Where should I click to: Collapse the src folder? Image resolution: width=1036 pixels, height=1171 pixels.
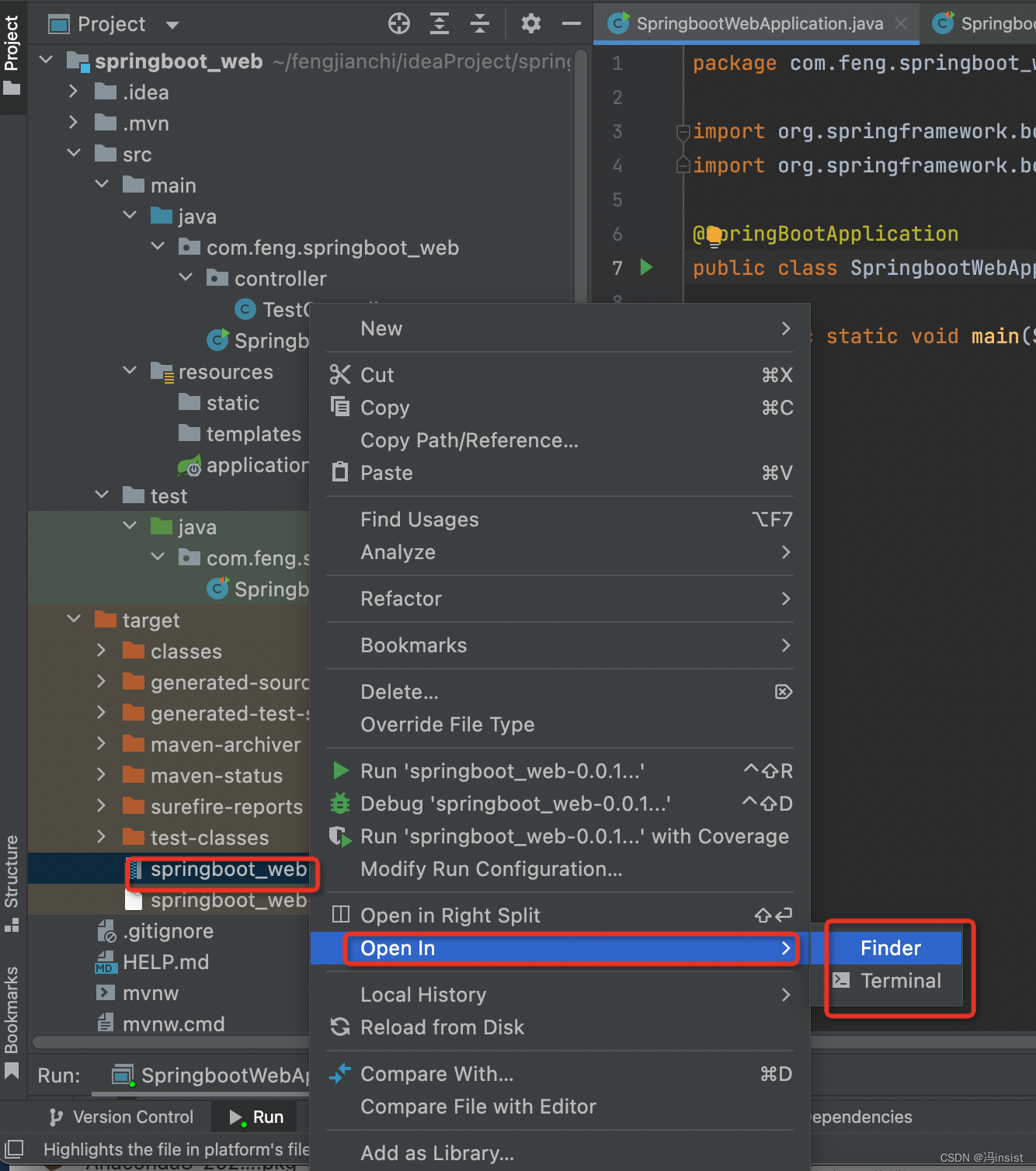[74, 154]
